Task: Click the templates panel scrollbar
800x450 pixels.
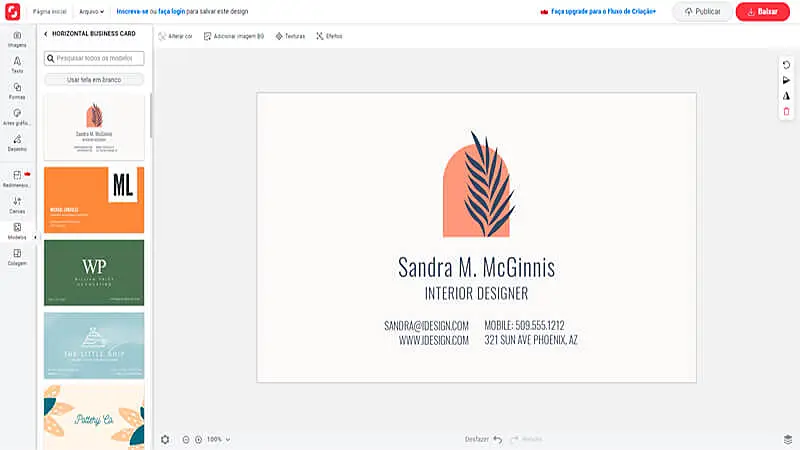Action: click(x=151, y=115)
